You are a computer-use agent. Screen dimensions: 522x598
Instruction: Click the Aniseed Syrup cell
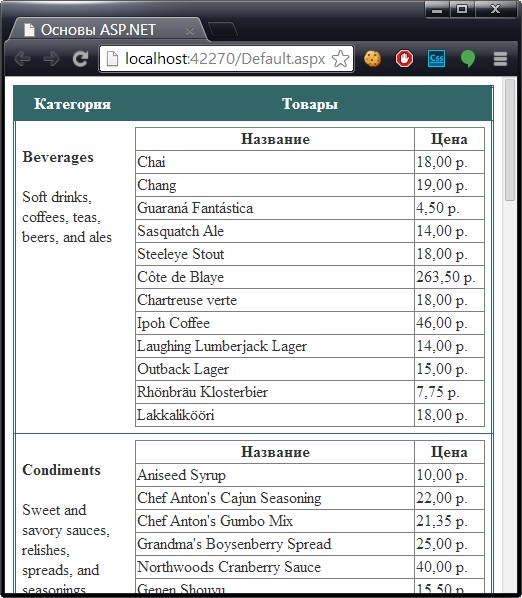coord(275,475)
